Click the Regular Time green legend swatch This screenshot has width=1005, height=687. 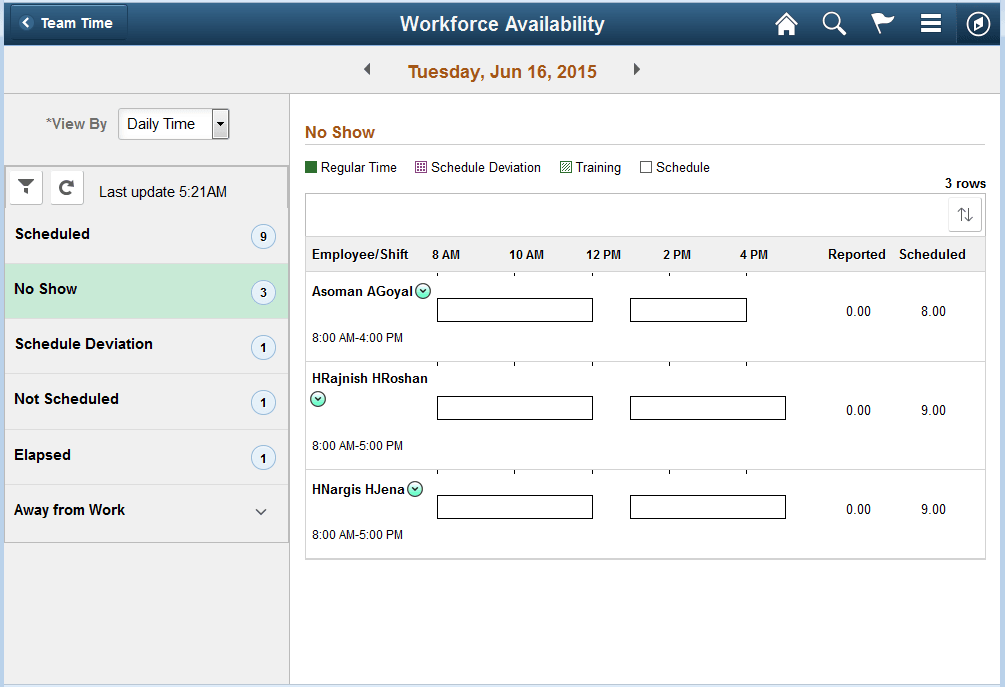[x=311, y=167]
